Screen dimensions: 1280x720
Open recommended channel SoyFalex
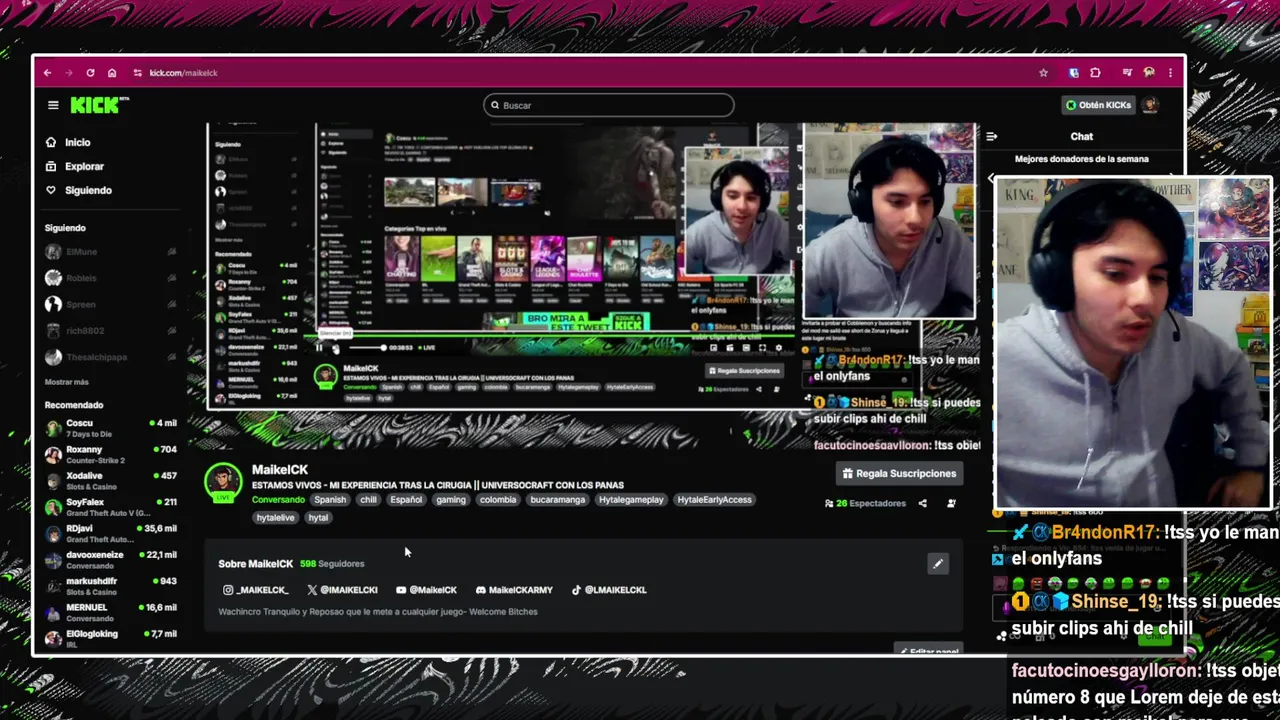coord(110,507)
